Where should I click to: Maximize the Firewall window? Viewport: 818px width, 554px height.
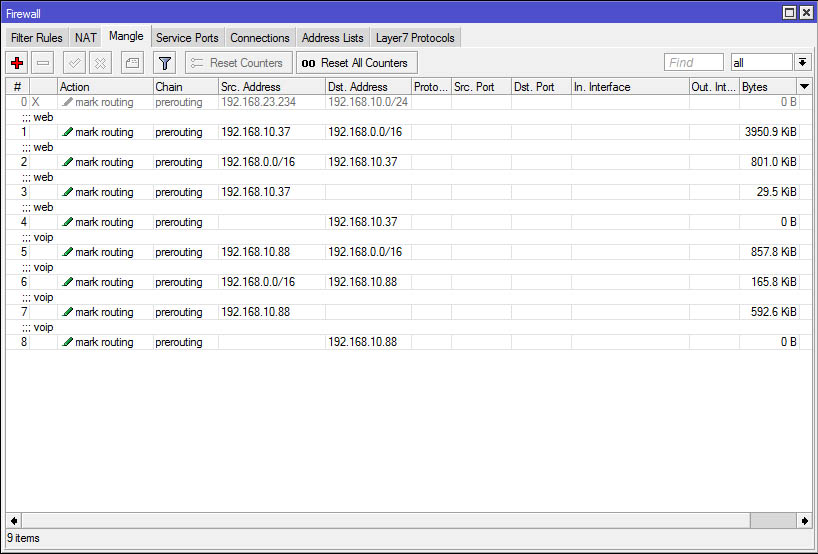[790, 13]
